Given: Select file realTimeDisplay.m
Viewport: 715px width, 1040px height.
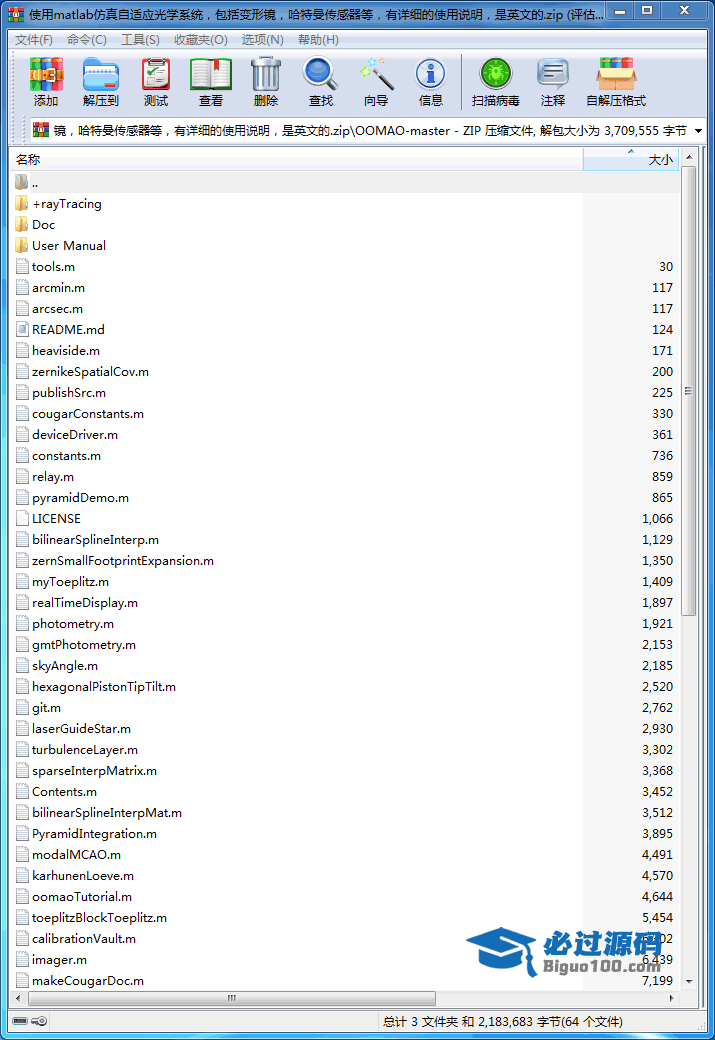Looking at the screenshot, I should coord(85,603).
